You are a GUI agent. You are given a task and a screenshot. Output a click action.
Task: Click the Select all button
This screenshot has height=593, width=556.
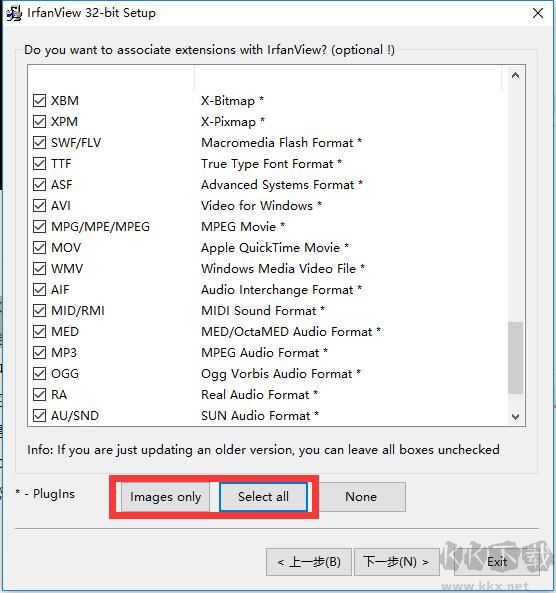point(263,497)
